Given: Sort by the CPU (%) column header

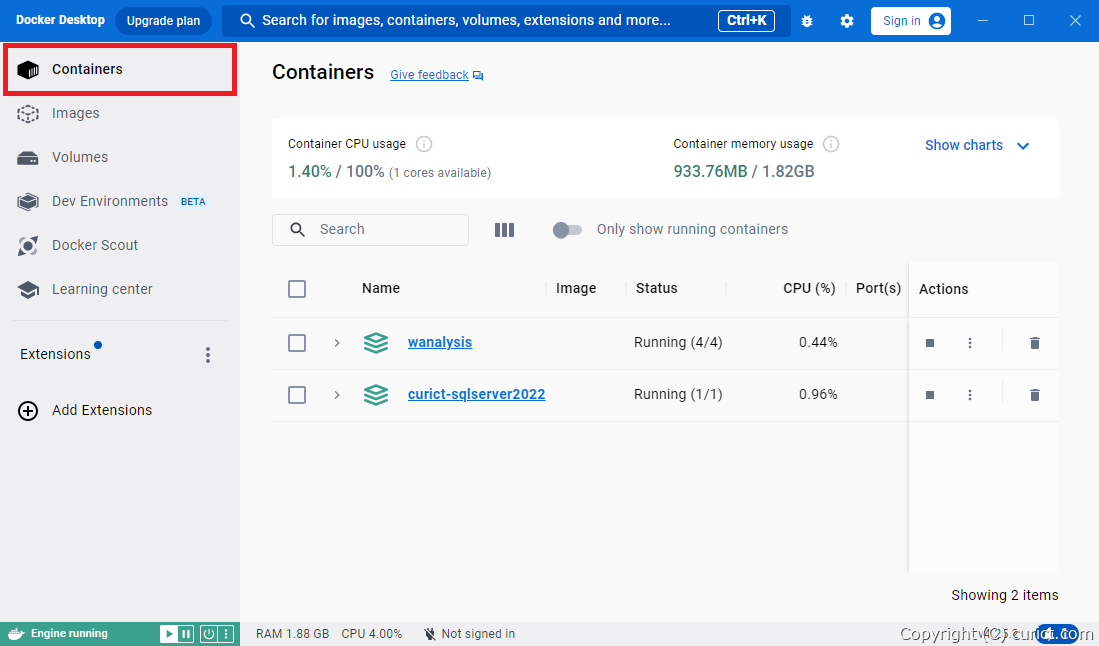Looking at the screenshot, I should click(x=810, y=289).
